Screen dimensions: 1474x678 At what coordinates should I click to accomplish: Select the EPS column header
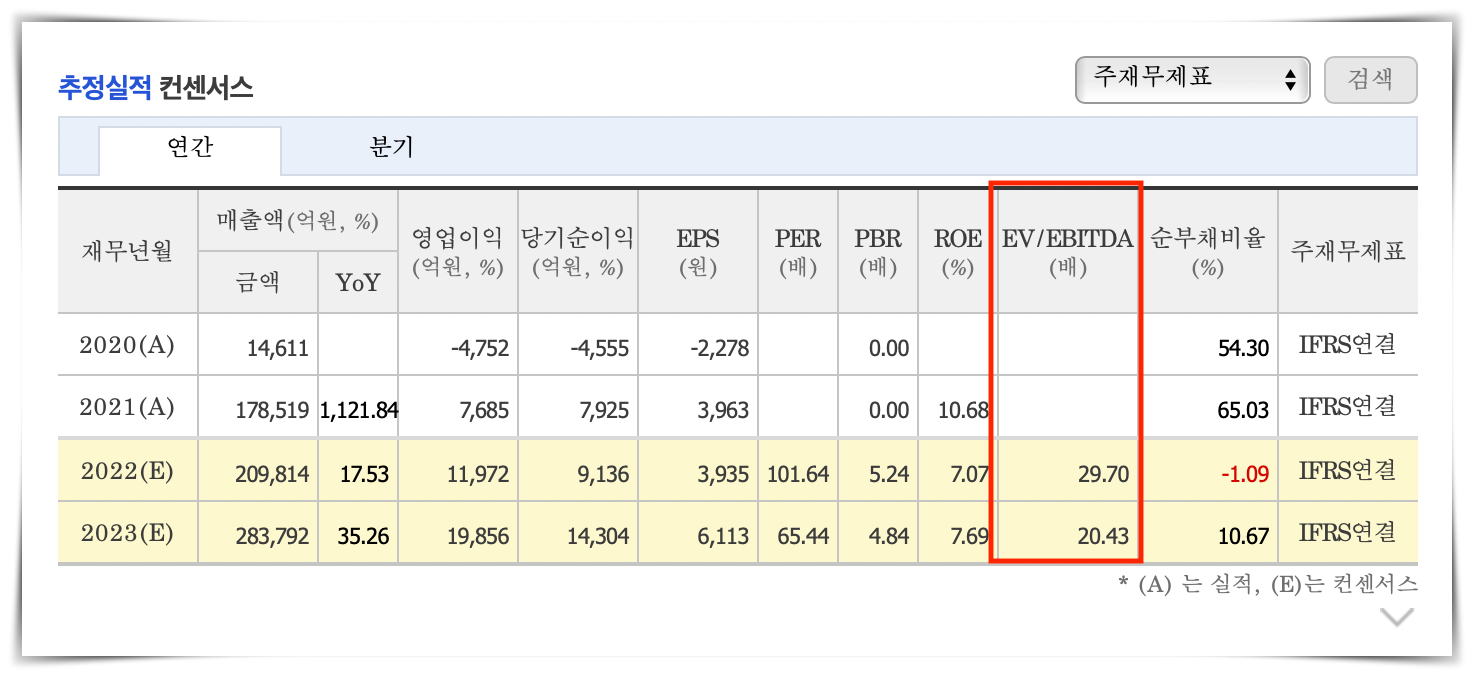697,252
